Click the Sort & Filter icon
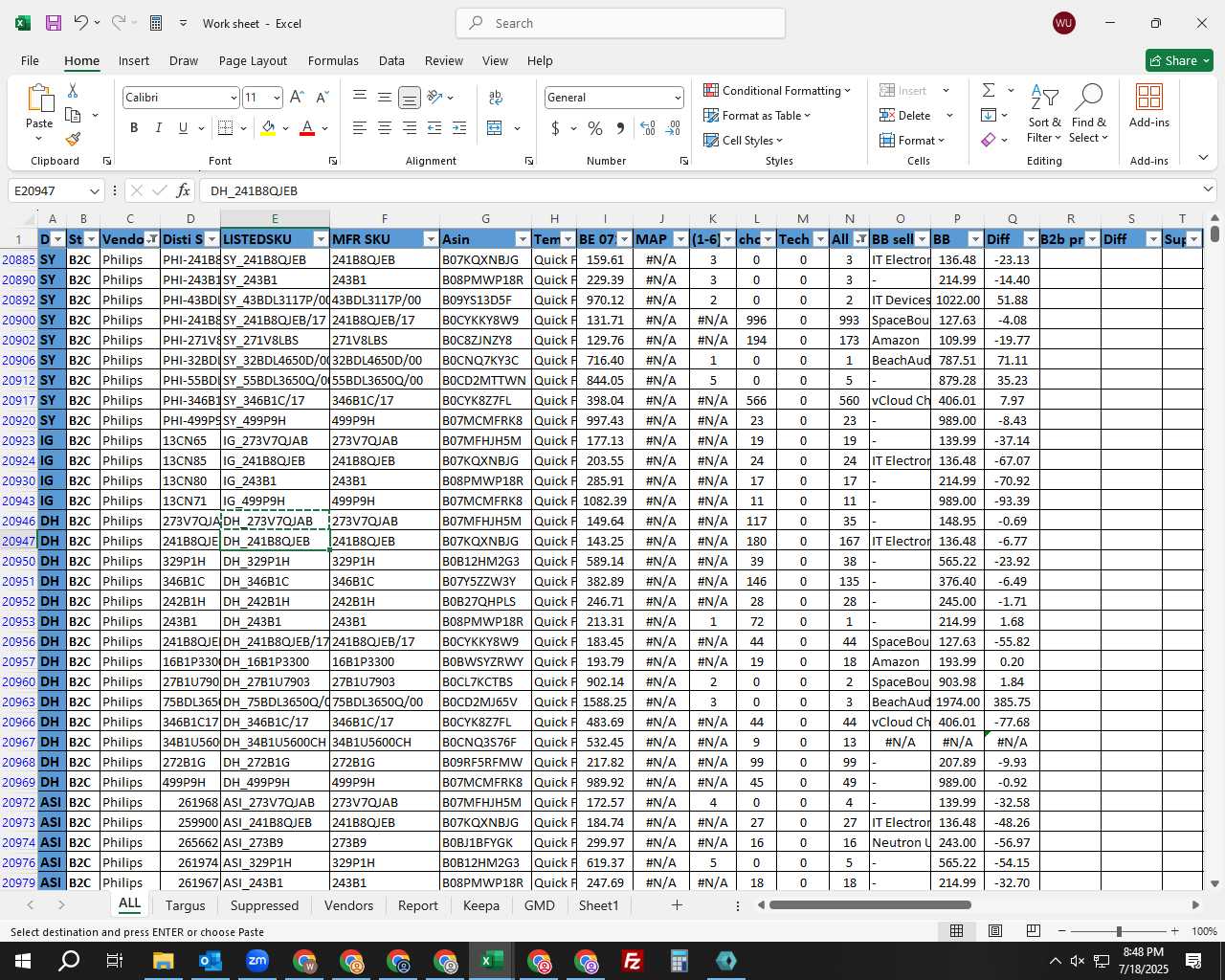1225x980 pixels. [x=1044, y=99]
